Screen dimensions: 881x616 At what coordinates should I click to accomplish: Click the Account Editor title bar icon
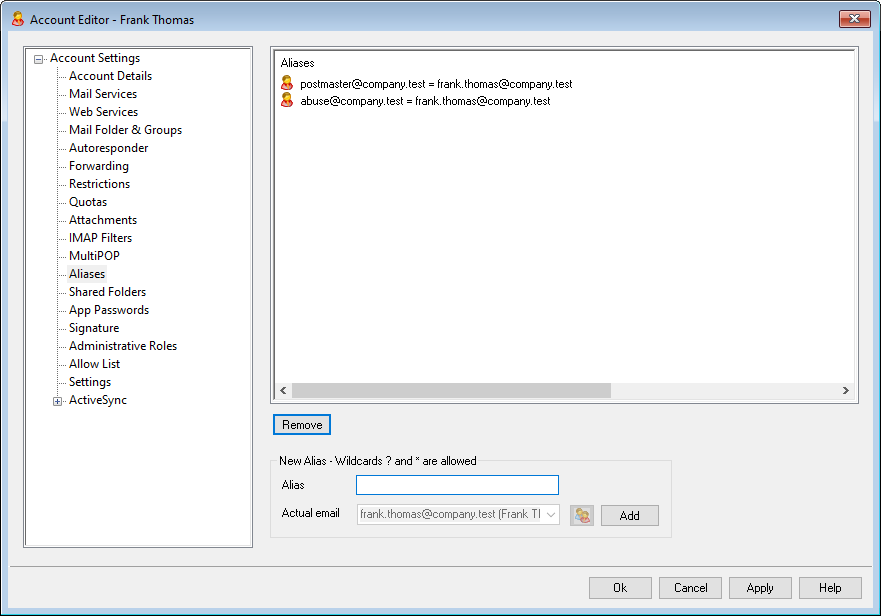[17, 19]
